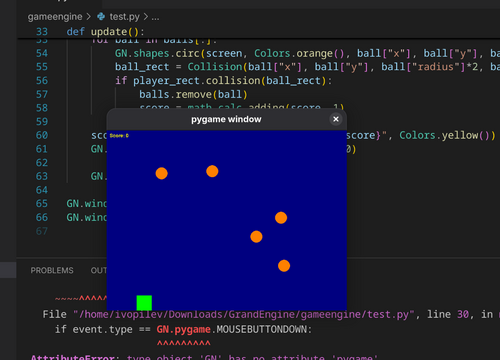This screenshot has width=500, height=360.
Task: Click line number 65 in the gutter
Action: pyautogui.click(x=42, y=204)
